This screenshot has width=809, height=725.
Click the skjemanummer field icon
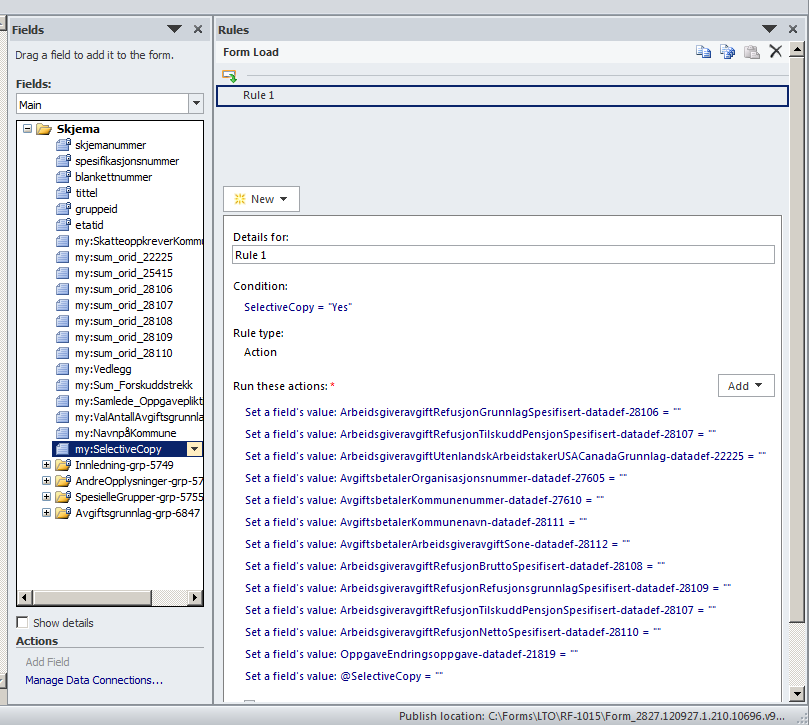pos(63,144)
